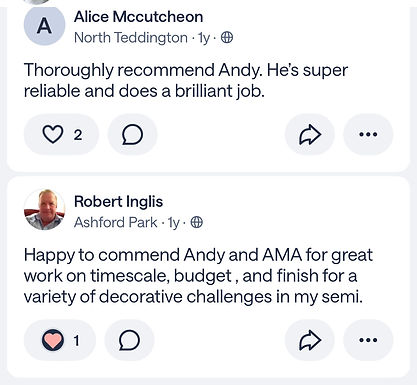
Task: Open Robert Inglis's profile photo
Action: point(44,210)
